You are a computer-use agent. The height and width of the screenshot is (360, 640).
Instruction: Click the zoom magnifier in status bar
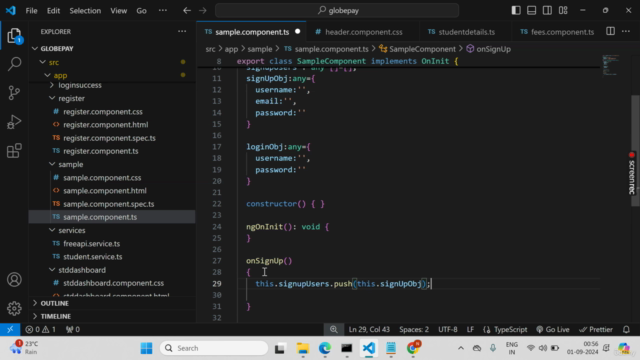[x=333, y=329]
